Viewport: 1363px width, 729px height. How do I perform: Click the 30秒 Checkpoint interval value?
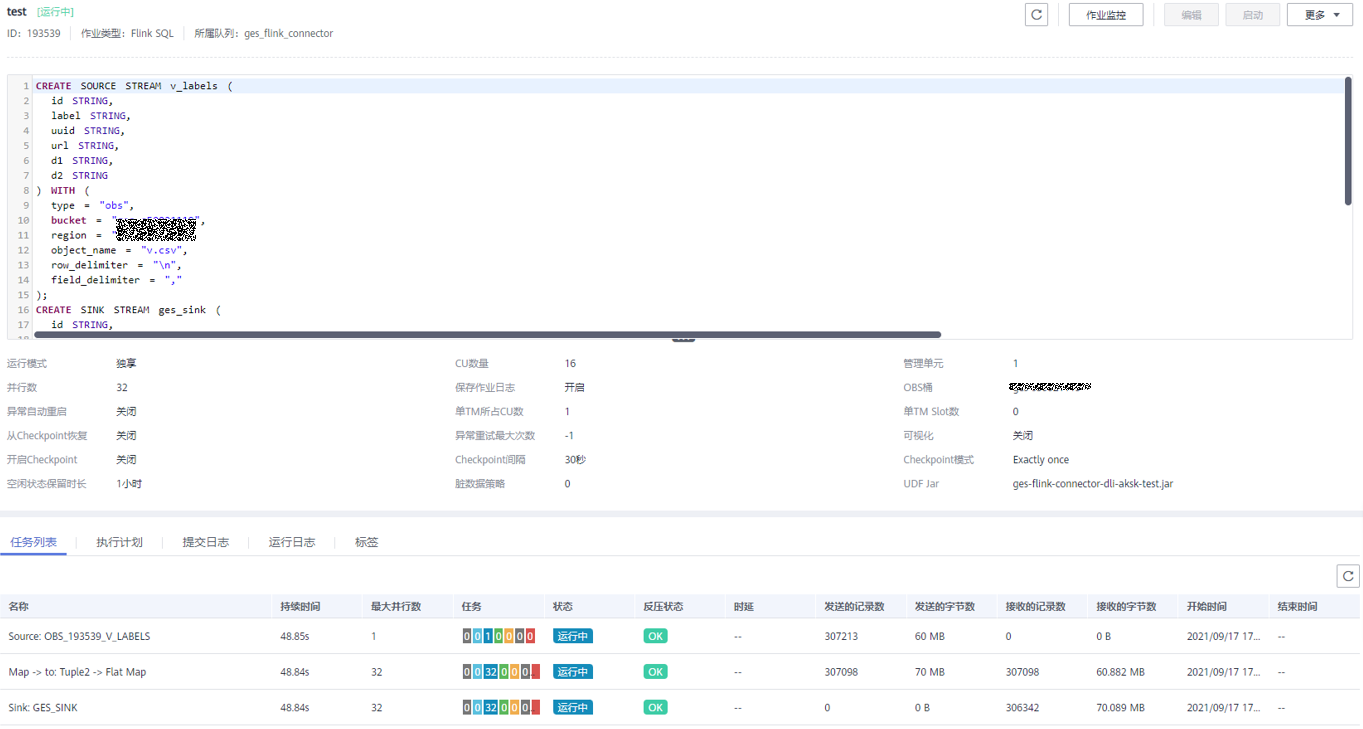pos(576,460)
